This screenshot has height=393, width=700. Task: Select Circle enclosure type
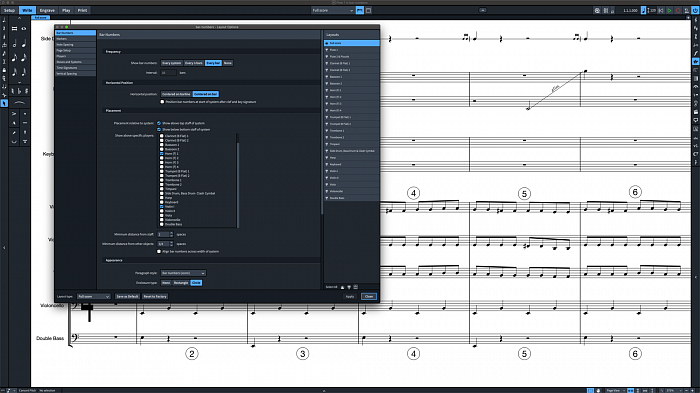point(196,283)
